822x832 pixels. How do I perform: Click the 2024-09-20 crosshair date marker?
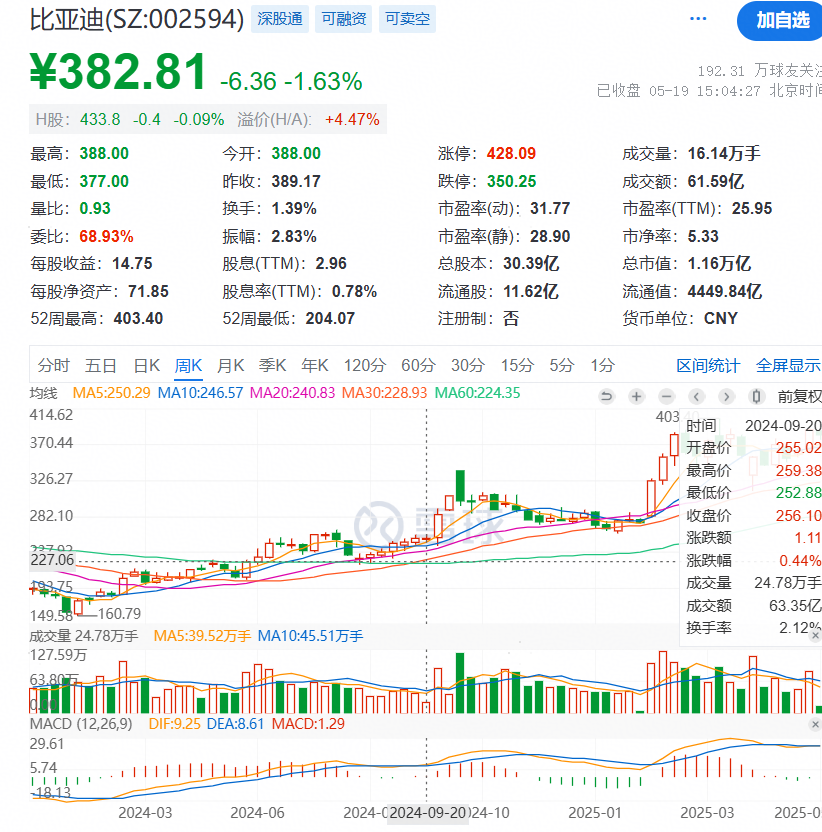click(429, 814)
